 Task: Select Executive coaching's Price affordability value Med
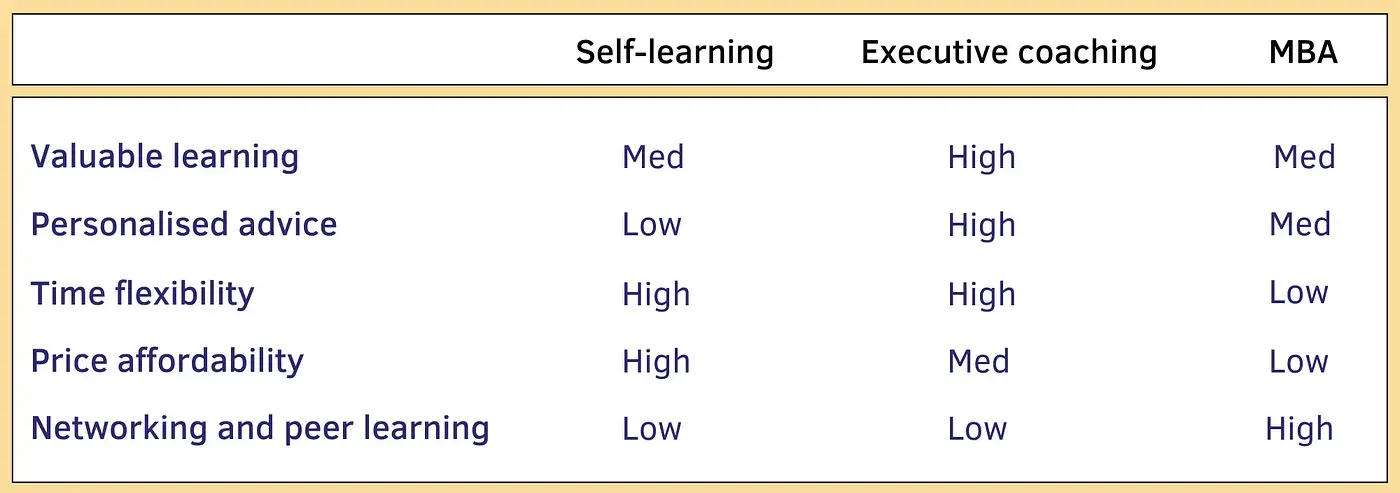[x=979, y=361]
